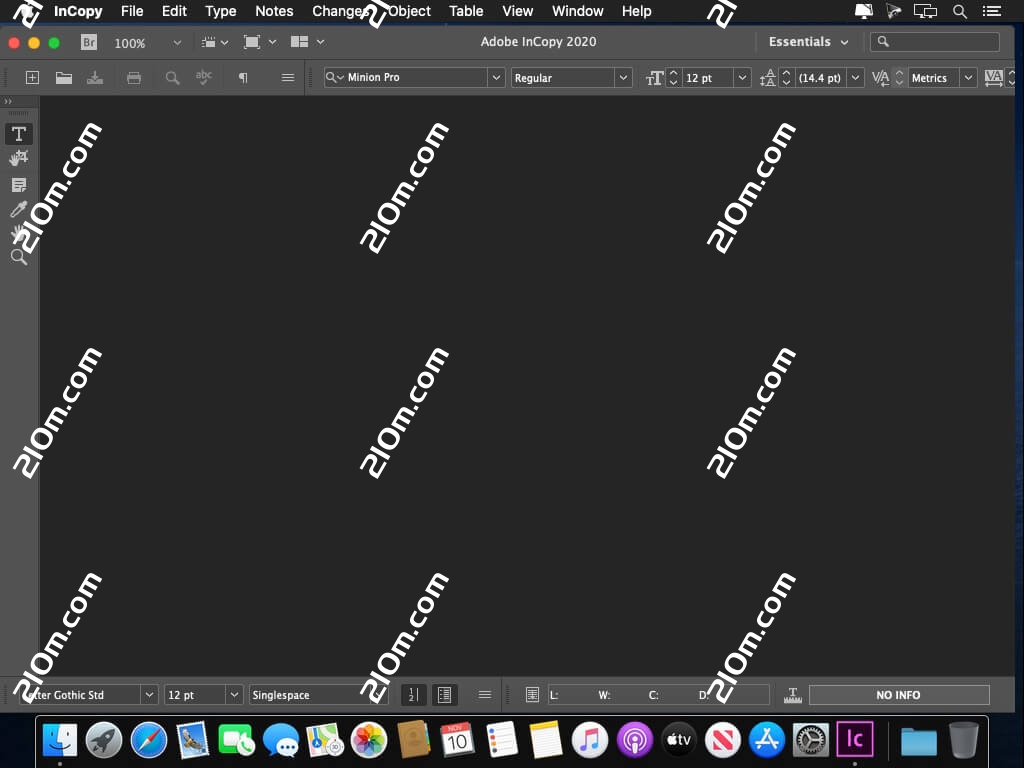Open bottom bar panel menu icon
Viewport: 1024px width, 768px height.
pos(485,695)
